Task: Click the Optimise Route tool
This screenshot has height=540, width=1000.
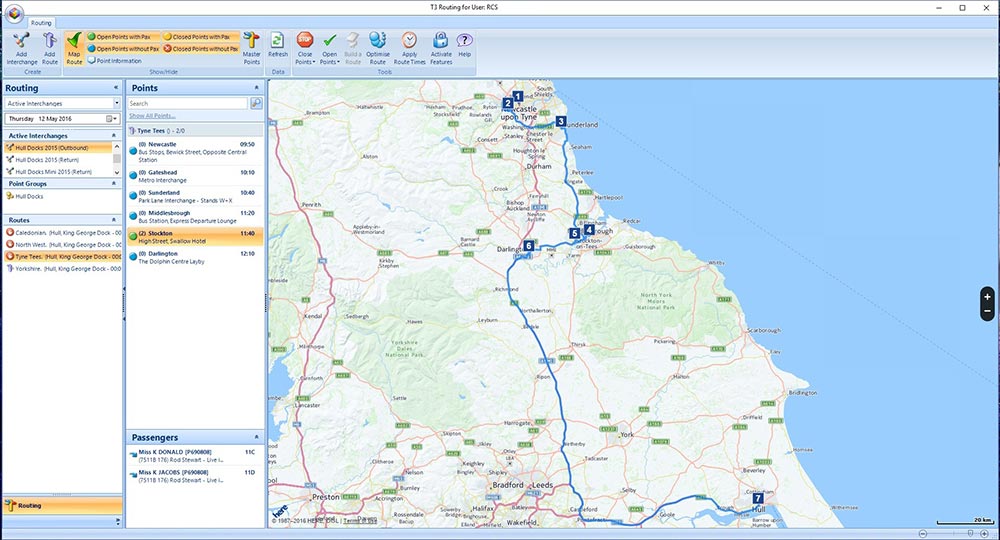Action: pyautogui.click(x=378, y=49)
